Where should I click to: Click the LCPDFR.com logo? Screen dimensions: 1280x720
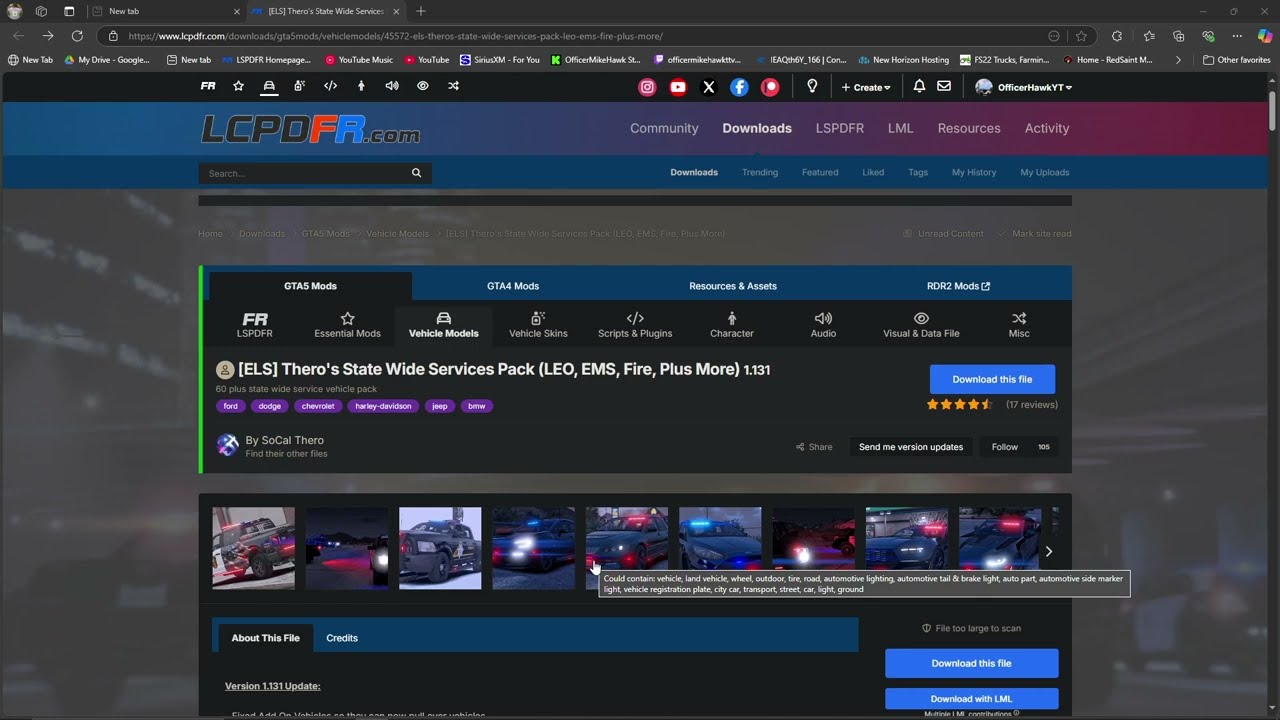point(310,129)
